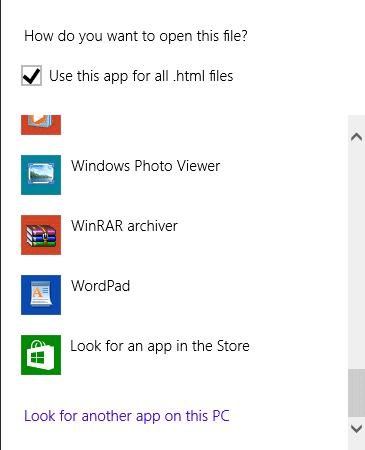Click the scrollbar down chevron arrow
This screenshot has height=450, width=365.
356,428
